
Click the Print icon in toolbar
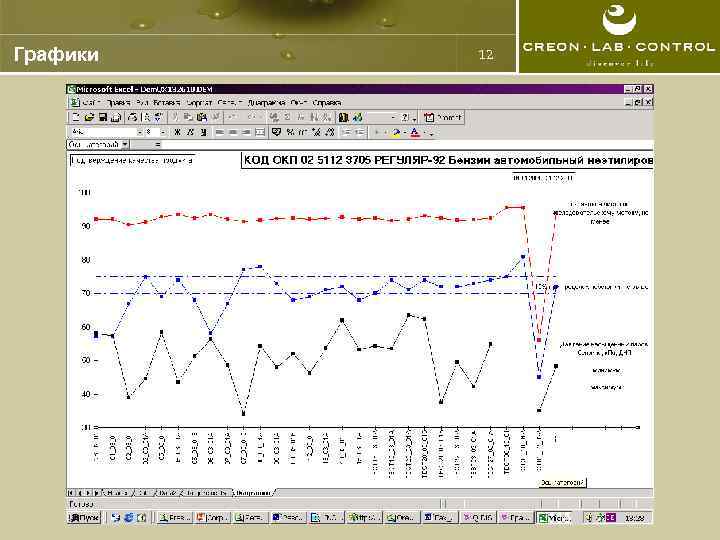click(x=132, y=118)
